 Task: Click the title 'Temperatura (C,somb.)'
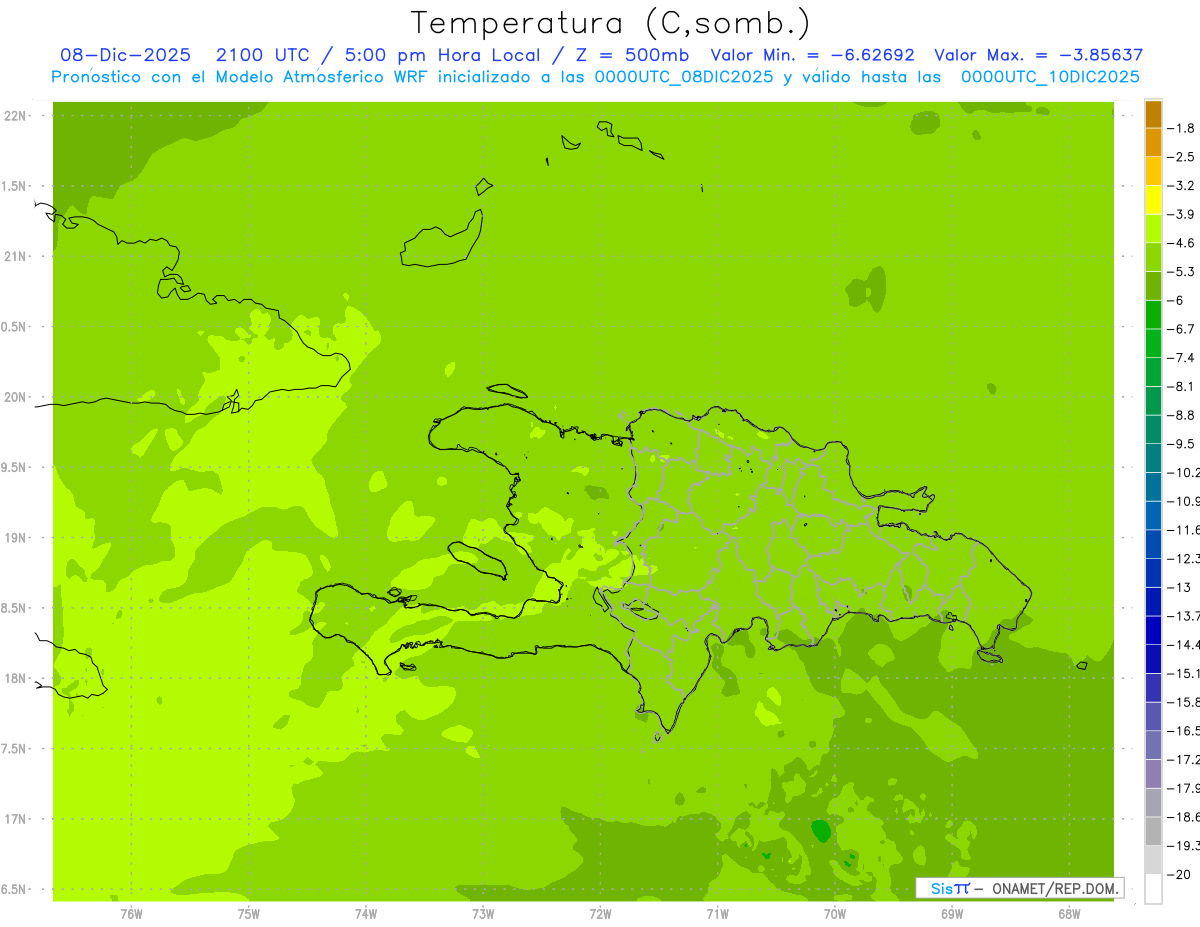(x=611, y=23)
